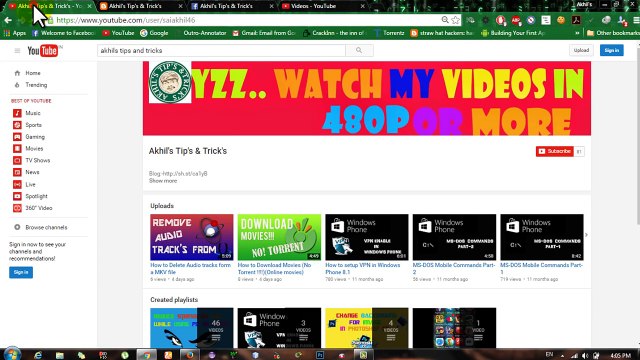Expand description with Show more

[x=163, y=181]
